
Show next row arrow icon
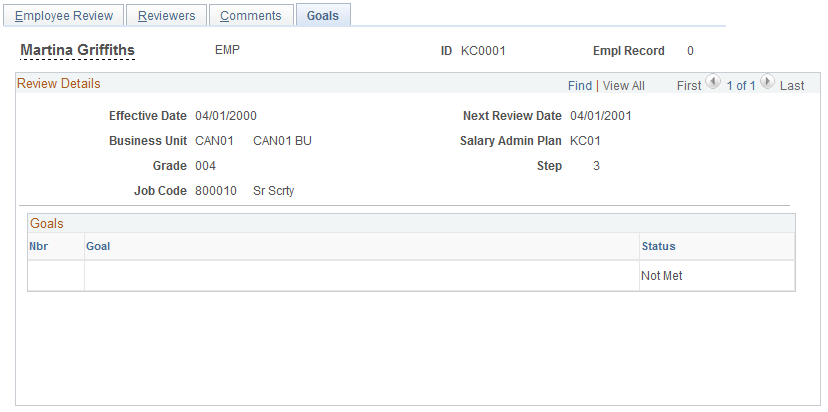click(x=767, y=82)
